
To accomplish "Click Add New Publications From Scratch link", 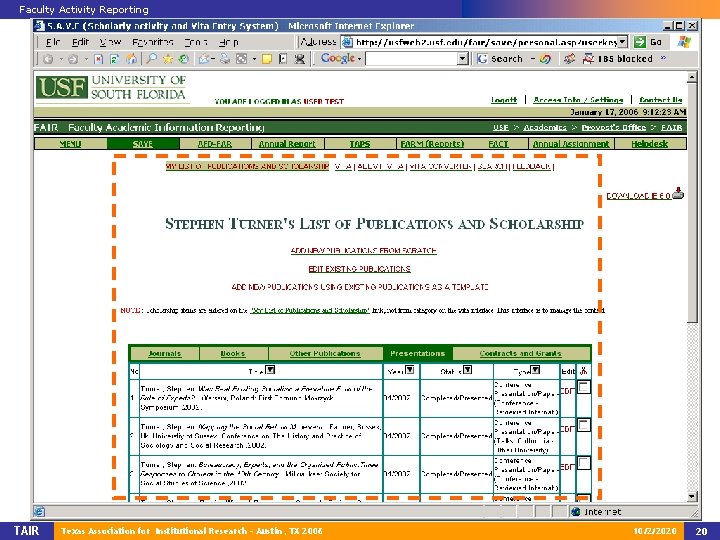I will point(363,251).
